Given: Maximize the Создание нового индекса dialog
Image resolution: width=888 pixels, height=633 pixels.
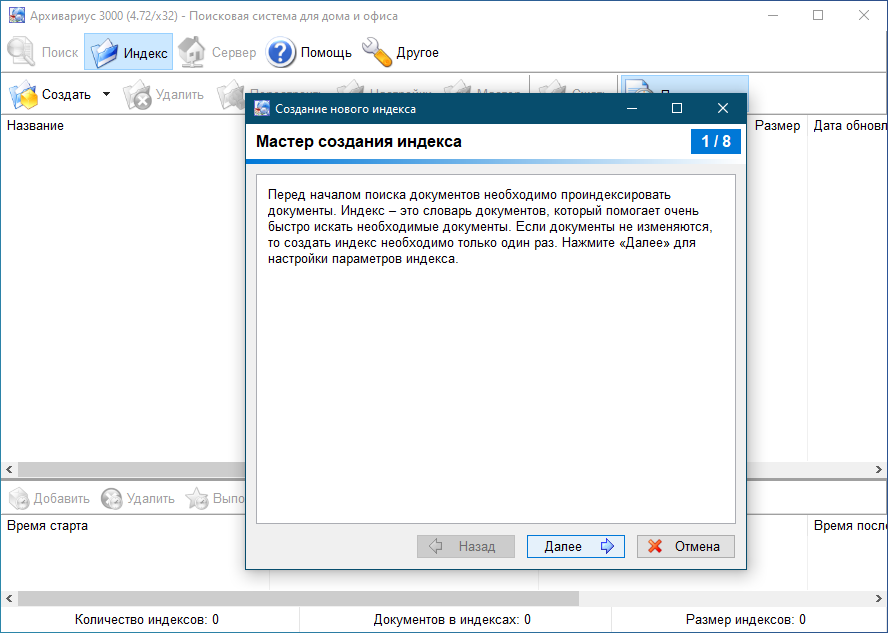Looking at the screenshot, I should [x=677, y=108].
